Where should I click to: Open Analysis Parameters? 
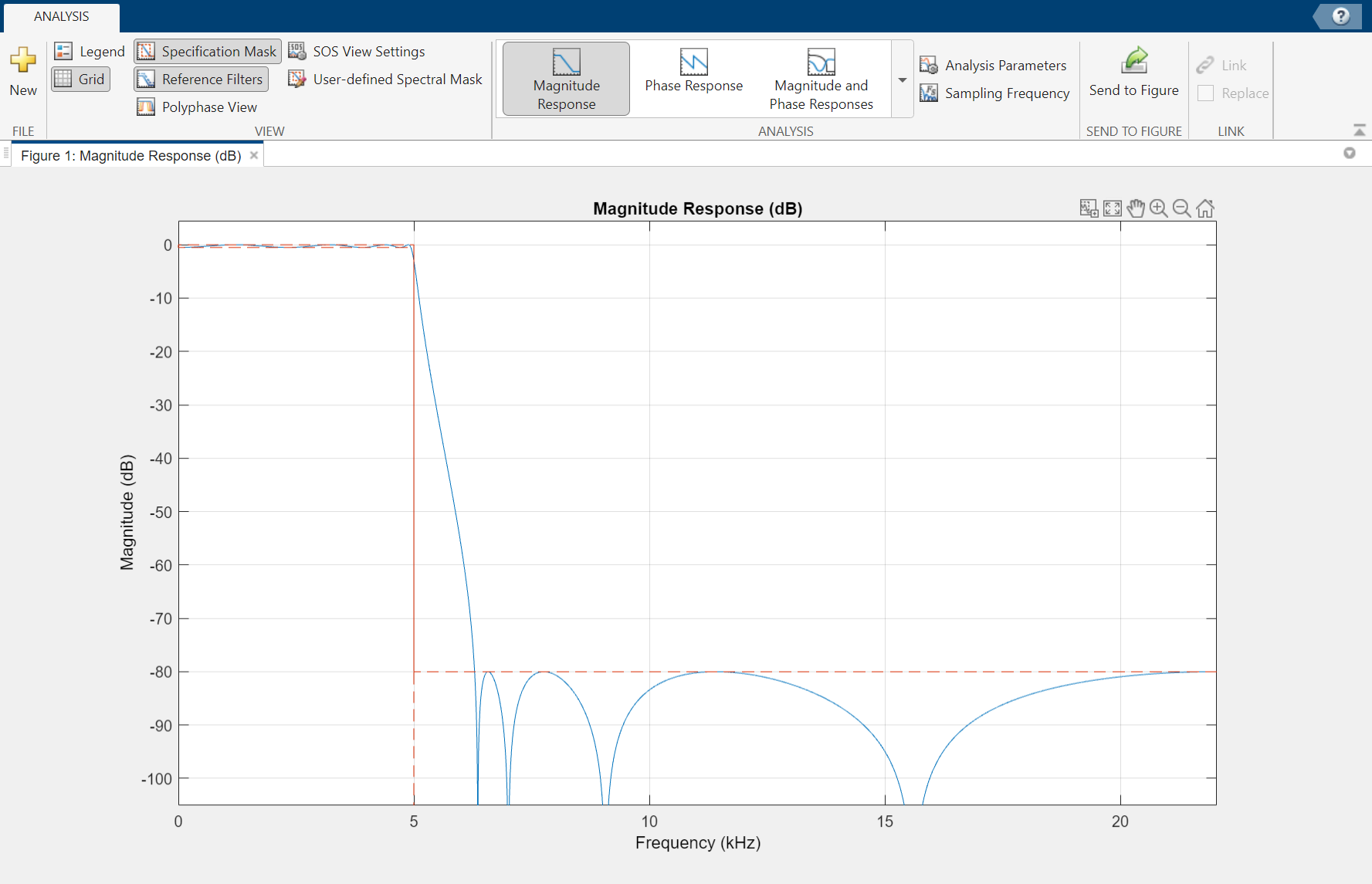point(993,66)
